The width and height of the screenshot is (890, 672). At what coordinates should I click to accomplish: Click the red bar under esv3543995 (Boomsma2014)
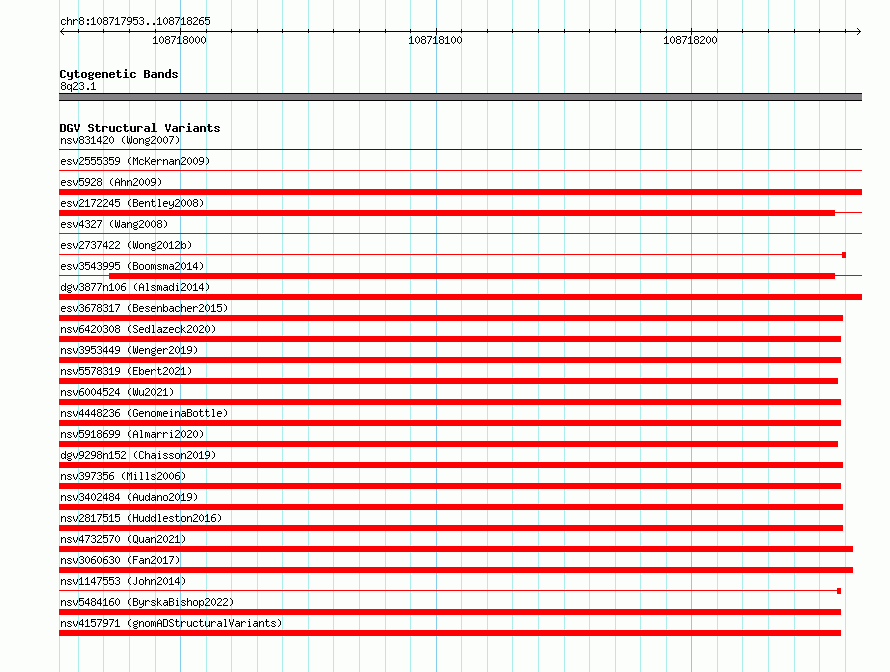coord(472,276)
